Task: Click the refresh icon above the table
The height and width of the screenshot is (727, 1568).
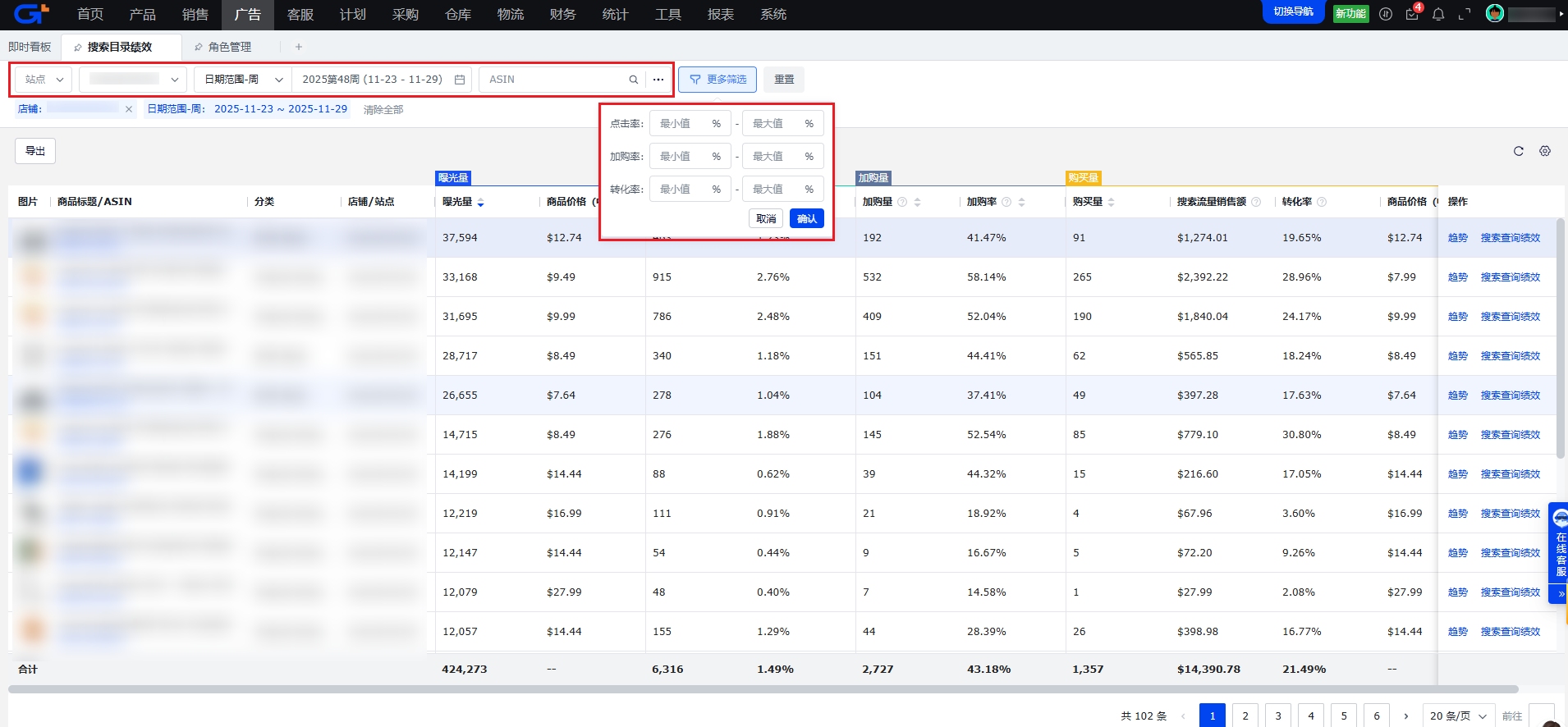Action: click(x=1518, y=151)
